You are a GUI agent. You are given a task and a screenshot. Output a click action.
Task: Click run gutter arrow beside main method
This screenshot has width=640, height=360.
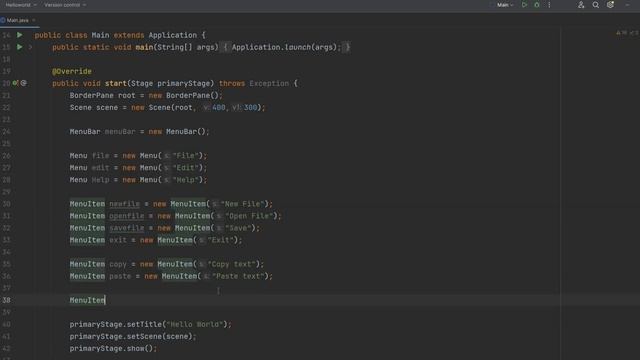20,47
